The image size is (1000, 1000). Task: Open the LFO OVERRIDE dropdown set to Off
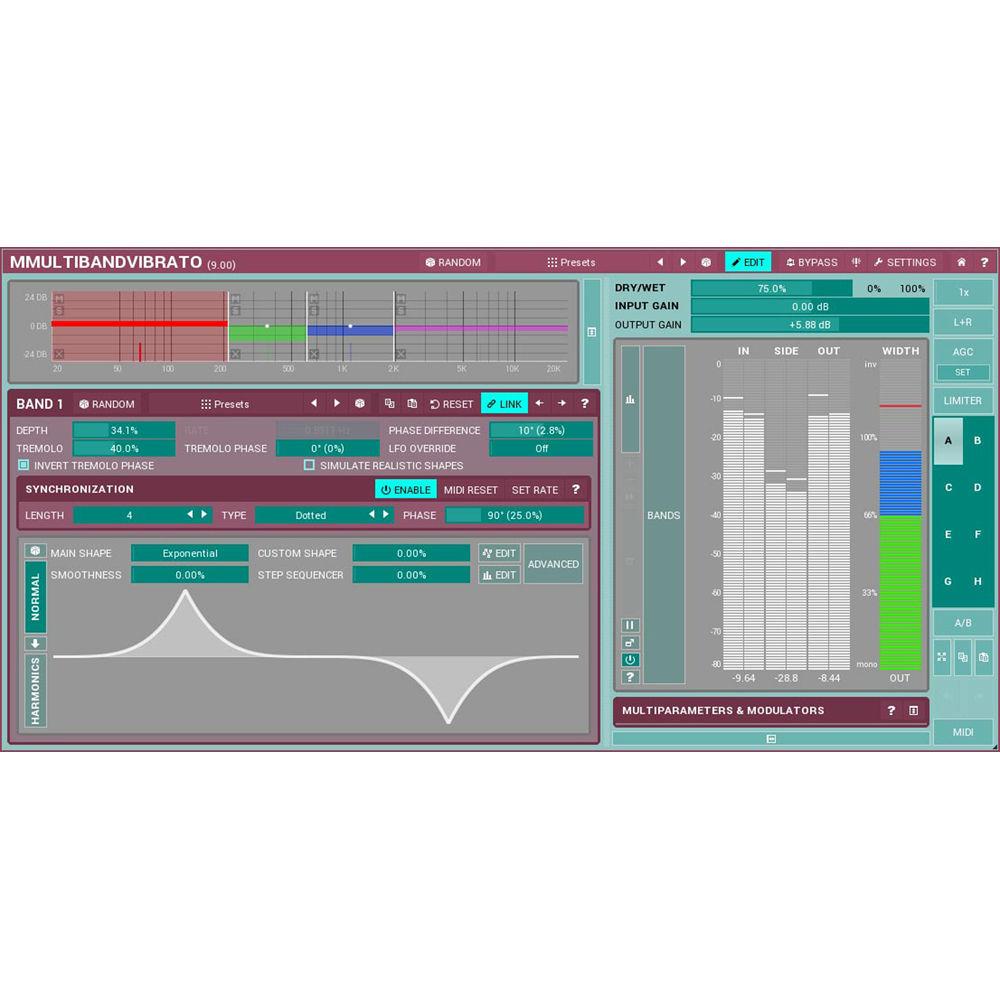click(540, 448)
